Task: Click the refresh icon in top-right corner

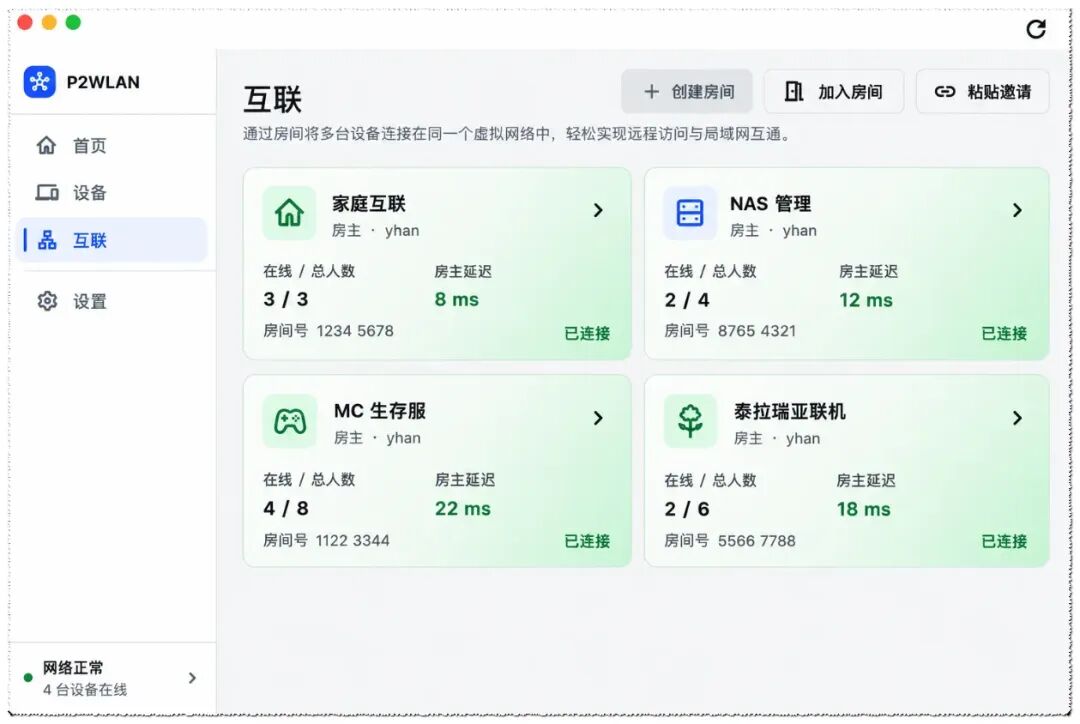Action: (1036, 29)
